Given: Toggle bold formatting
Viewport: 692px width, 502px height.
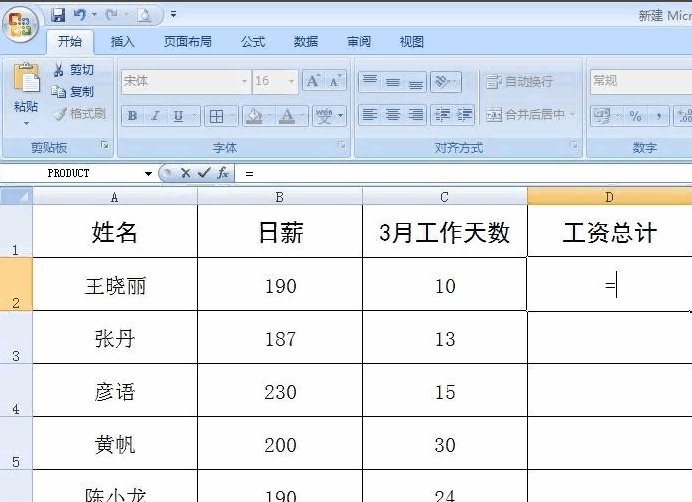Looking at the screenshot, I should tap(132, 116).
